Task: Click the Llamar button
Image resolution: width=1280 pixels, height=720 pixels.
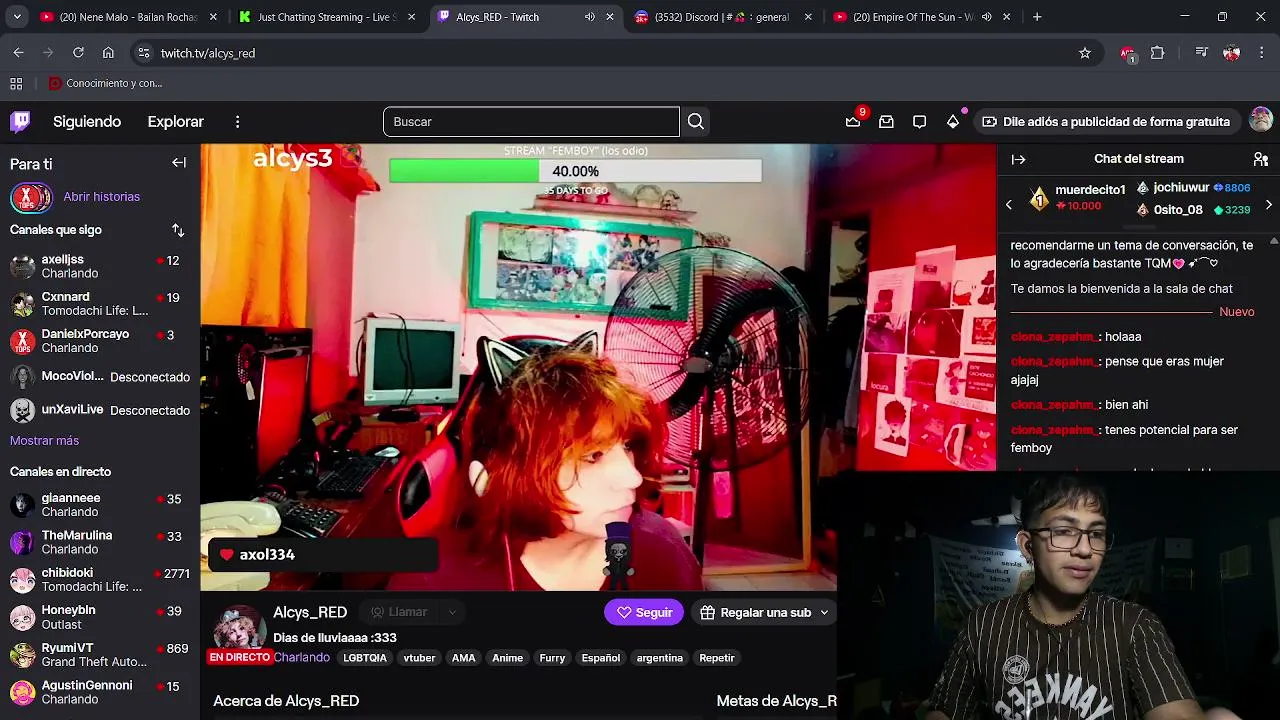Action: click(x=399, y=613)
